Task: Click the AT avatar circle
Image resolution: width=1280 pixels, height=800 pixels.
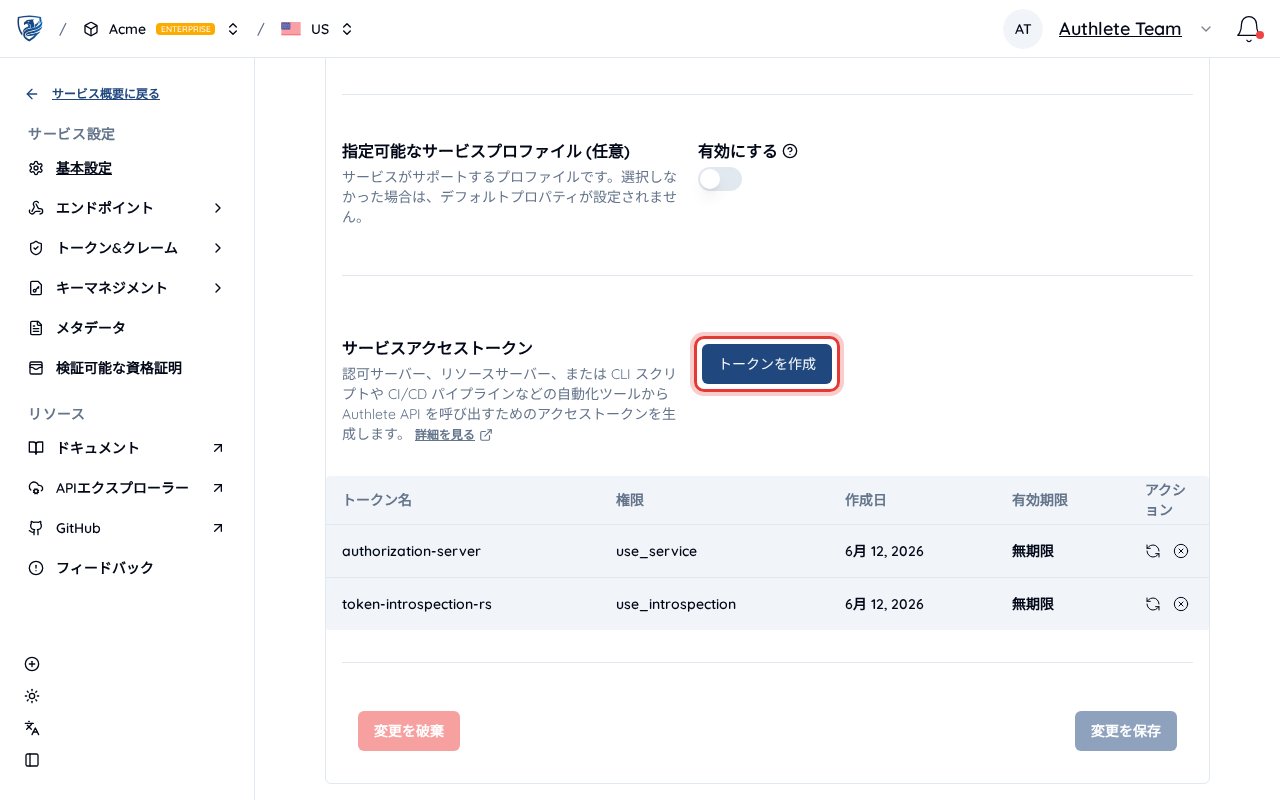Action: pyautogui.click(x=1023, y=29)
